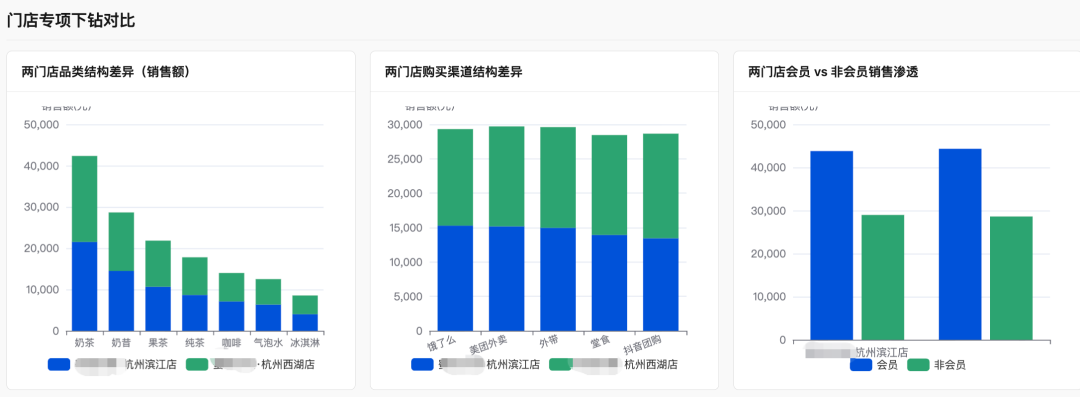
Task: Select the green segment of the 堂食 bar
Action: (x=610, y=185)
